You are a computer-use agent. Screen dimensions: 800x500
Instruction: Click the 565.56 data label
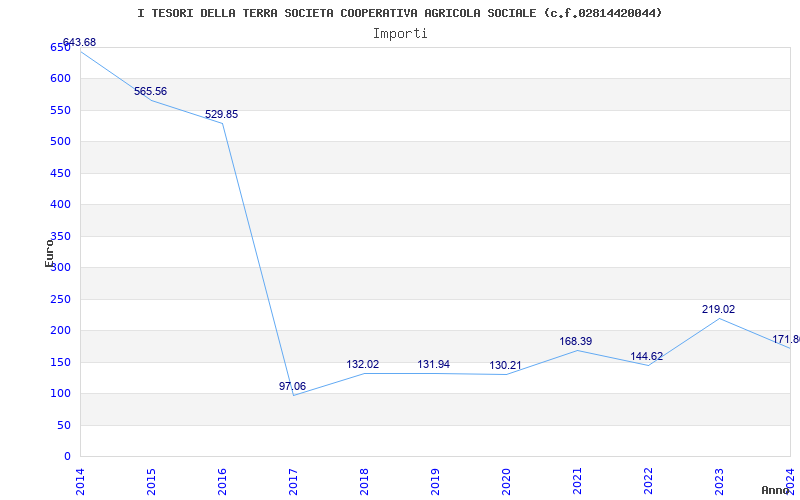tap(151, 91)
